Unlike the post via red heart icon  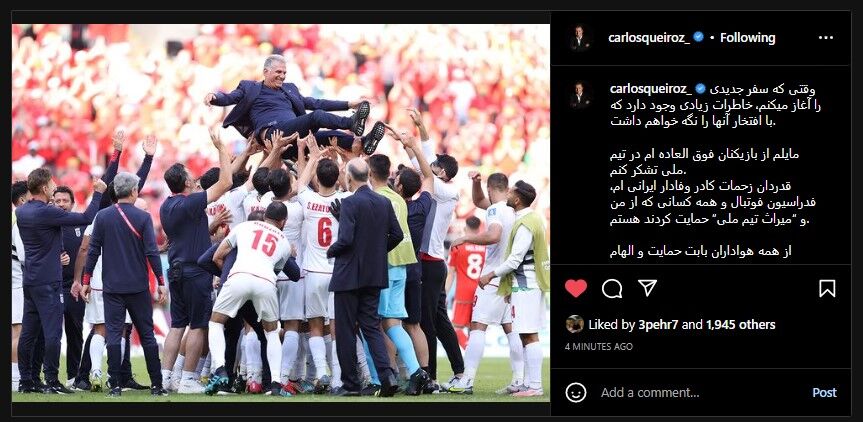tap(576, 288)
